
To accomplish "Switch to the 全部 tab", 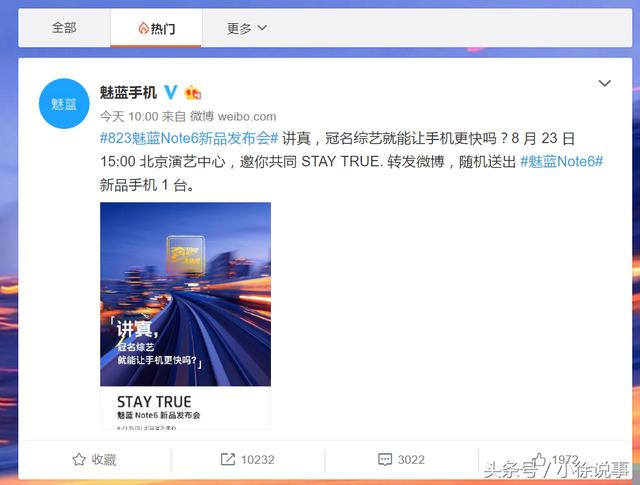I will point(64,28).
